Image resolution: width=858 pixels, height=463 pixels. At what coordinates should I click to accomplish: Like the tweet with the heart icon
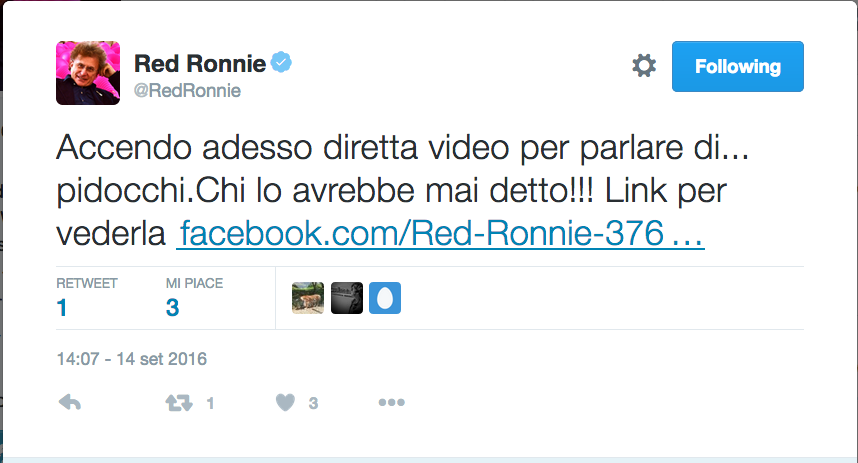[285, 403]
